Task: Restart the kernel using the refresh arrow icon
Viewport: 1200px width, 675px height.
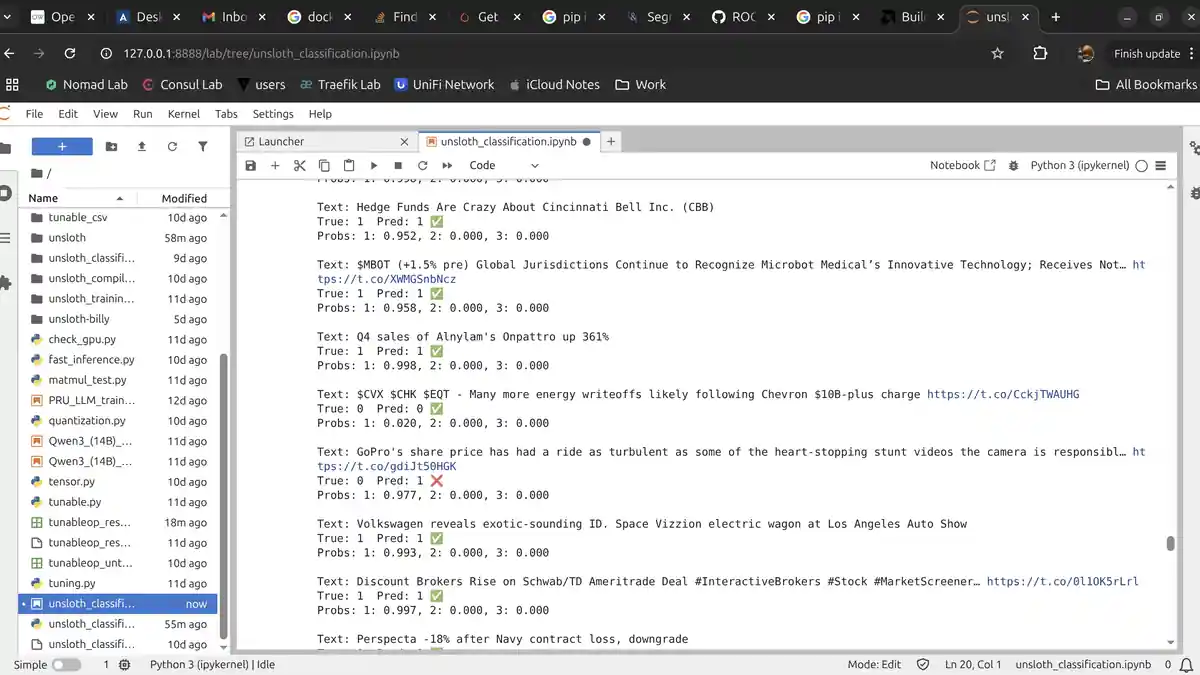Action: click(422, 165)
